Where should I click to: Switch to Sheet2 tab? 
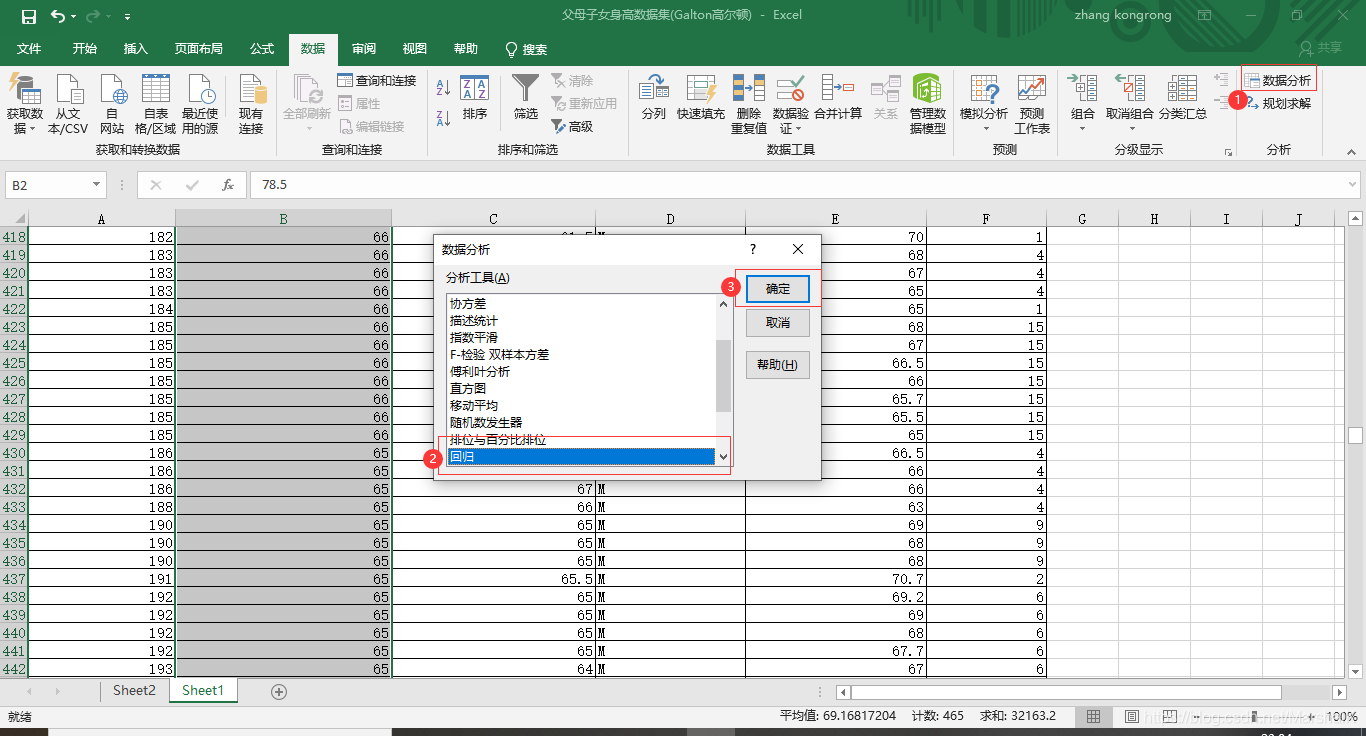[134, 690]
